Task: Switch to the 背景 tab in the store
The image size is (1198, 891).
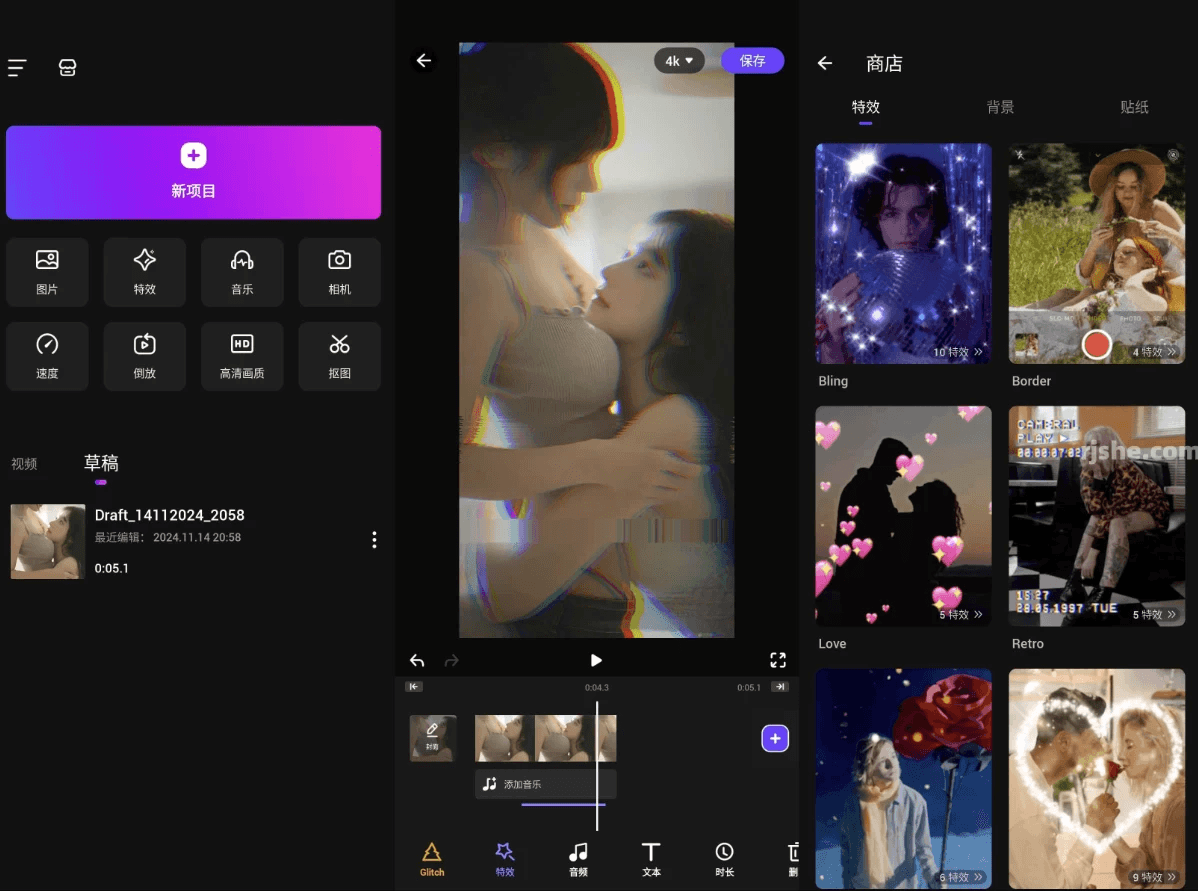Action: pyautogui.click(x=999, y=107)
